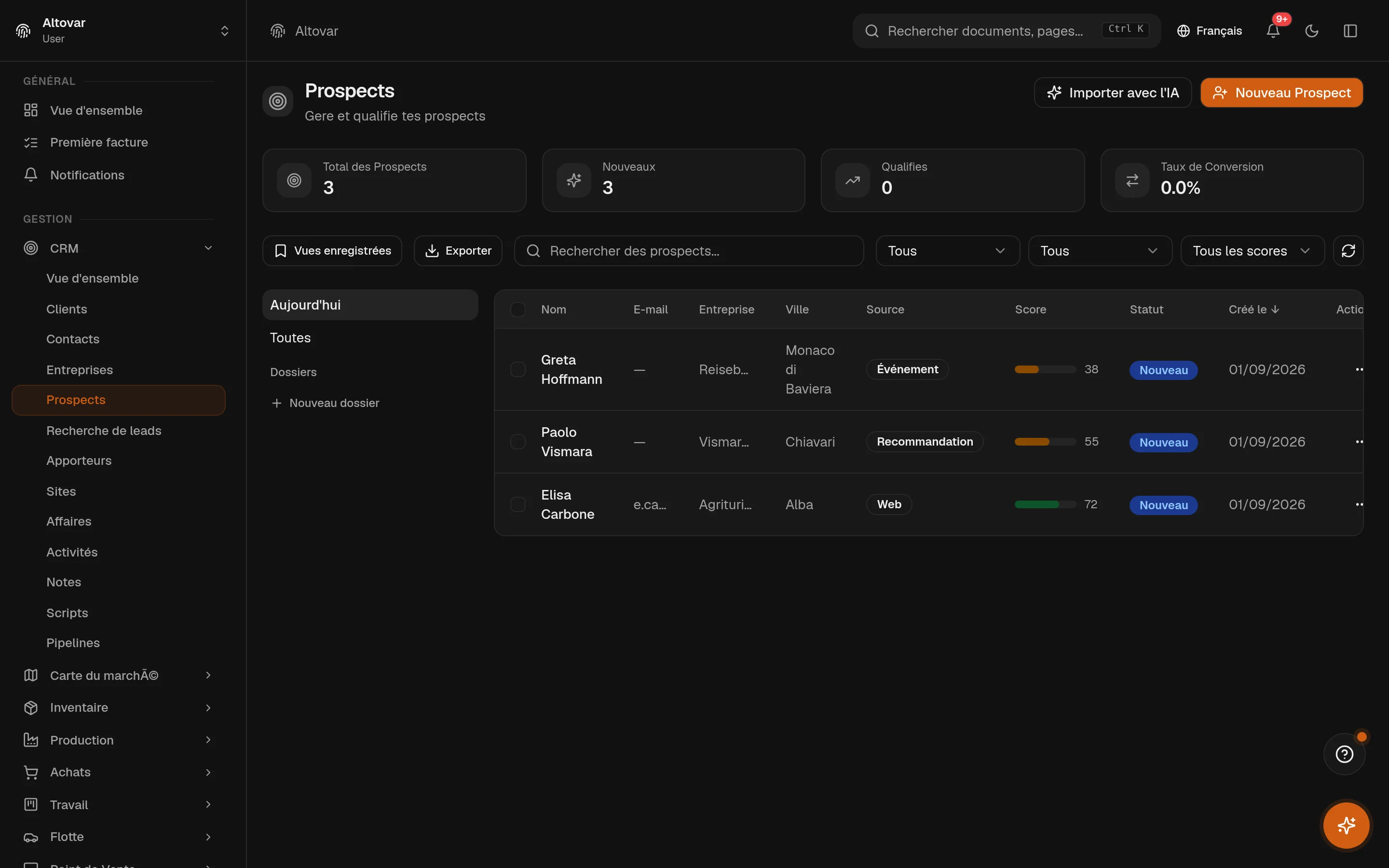
Task: Open actions menu for Paolo Vismara
Action: 1359,441
